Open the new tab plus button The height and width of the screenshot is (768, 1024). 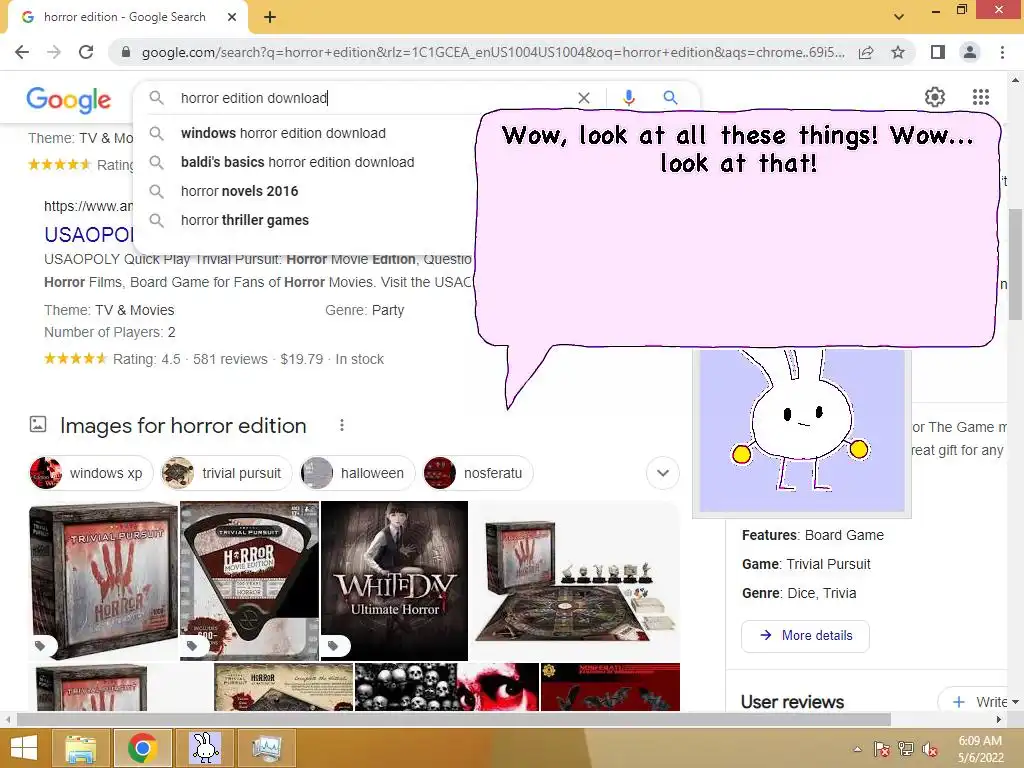(270, 17)
